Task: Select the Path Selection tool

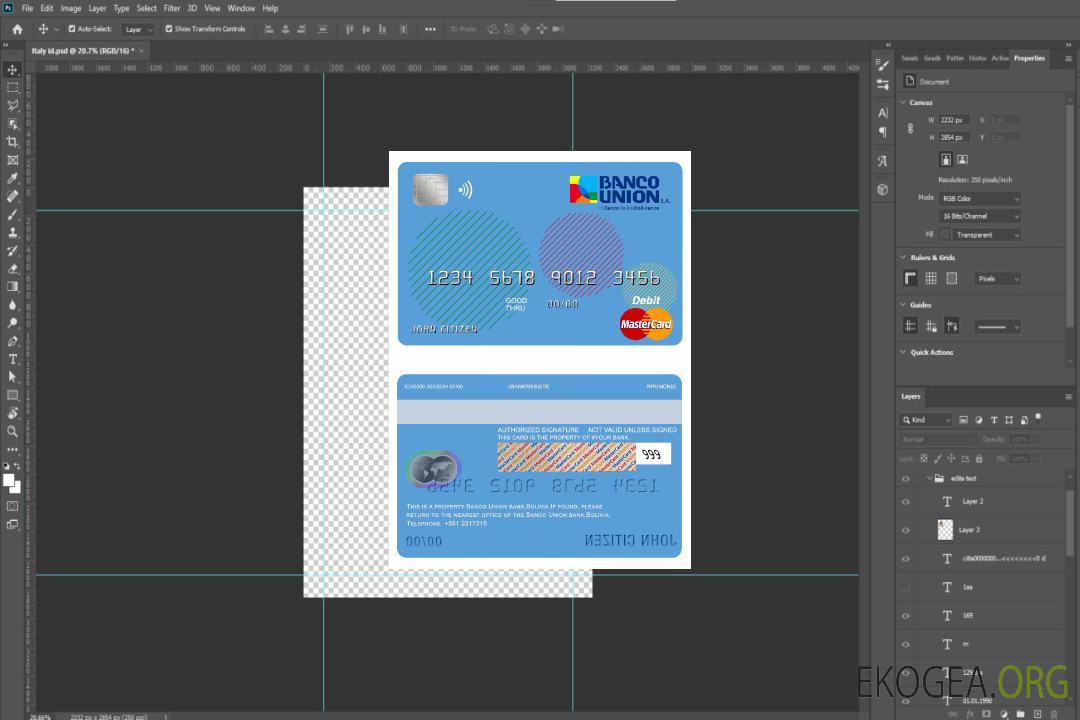Action: click(x=12, y=377)
